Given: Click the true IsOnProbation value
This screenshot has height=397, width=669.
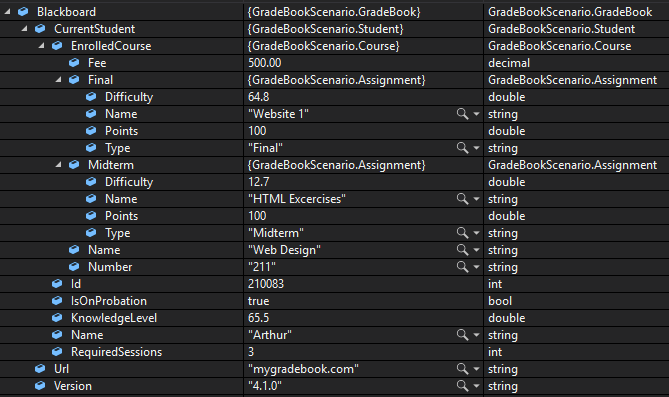Looking at the screenshot, I should pos(259,301).
